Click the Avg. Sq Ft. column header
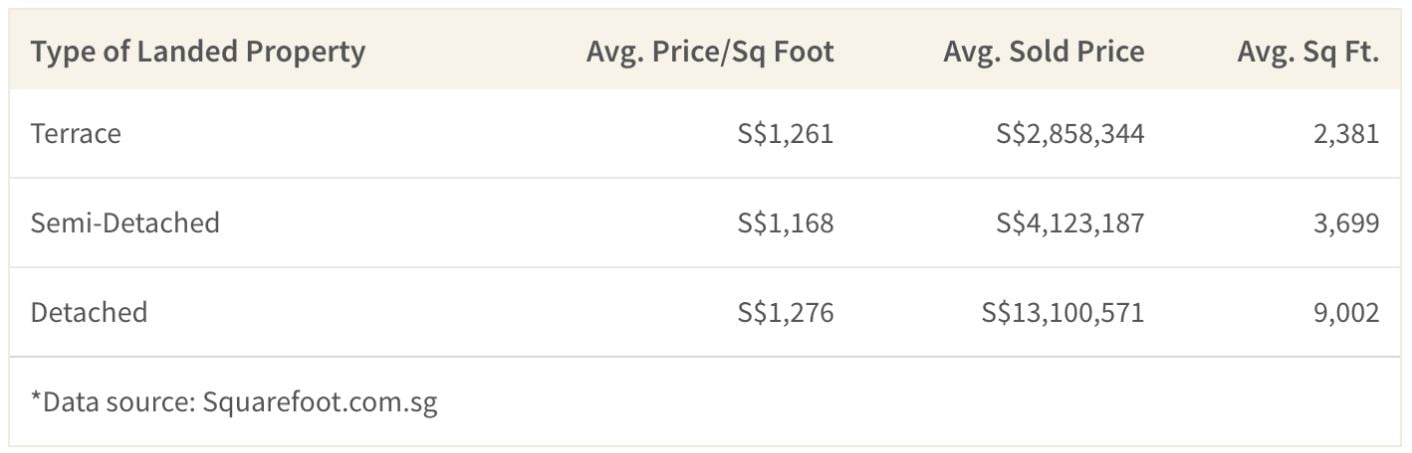 coord(1308,51)
